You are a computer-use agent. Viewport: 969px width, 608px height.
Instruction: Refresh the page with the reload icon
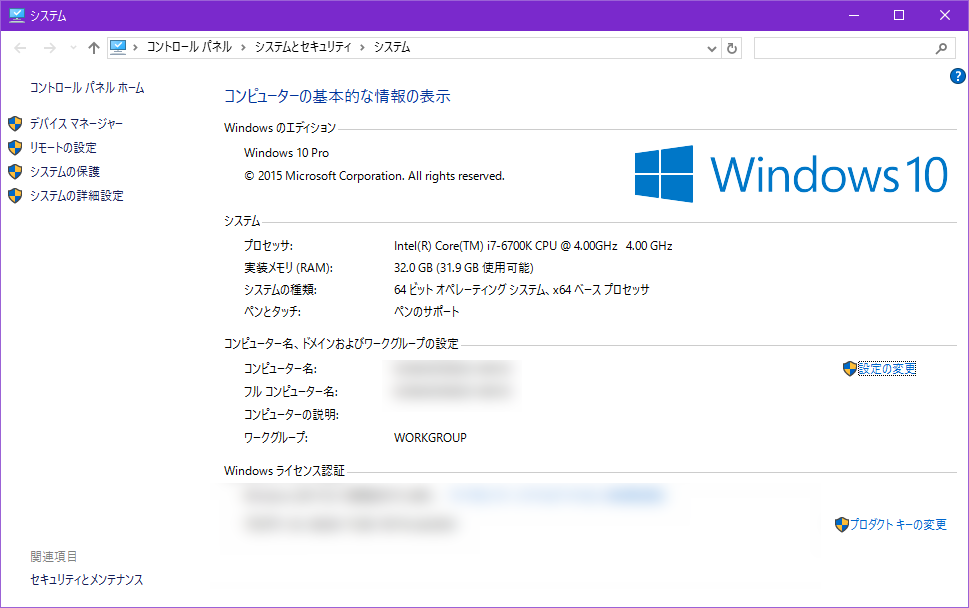(x=732, y=48)
